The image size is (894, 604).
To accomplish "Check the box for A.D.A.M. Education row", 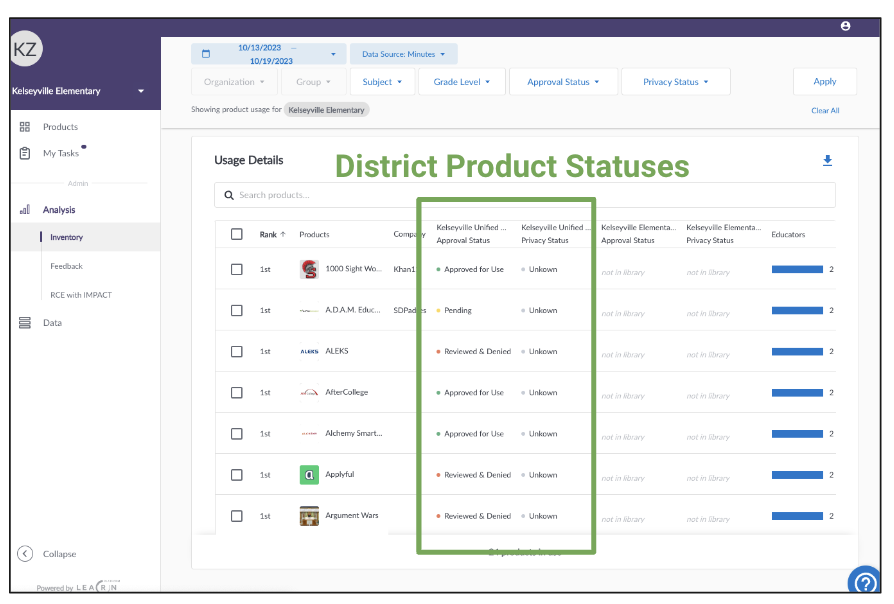I will [x=237, y=310].
